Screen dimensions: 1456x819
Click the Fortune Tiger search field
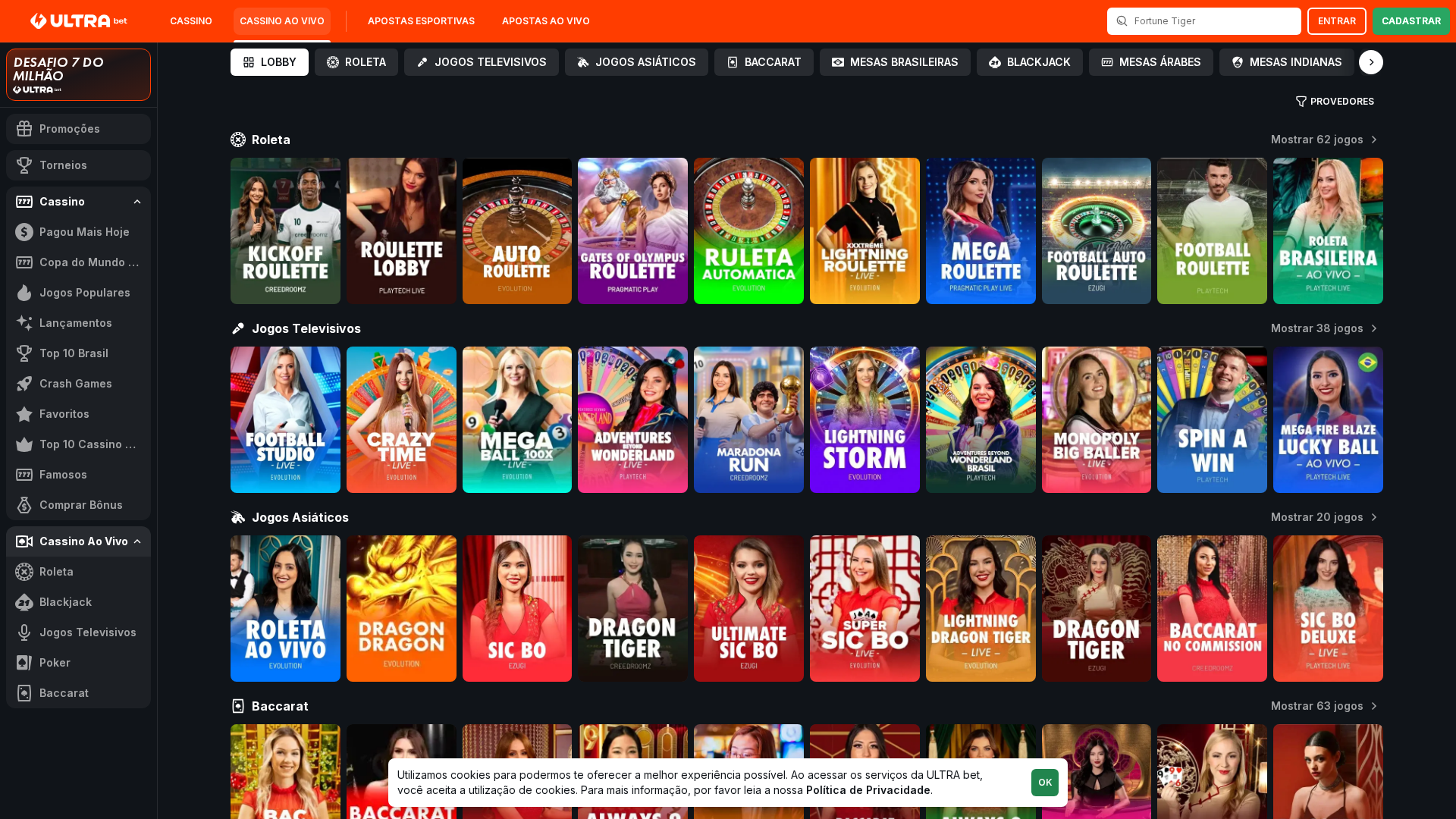click(x=1204, y=21)
